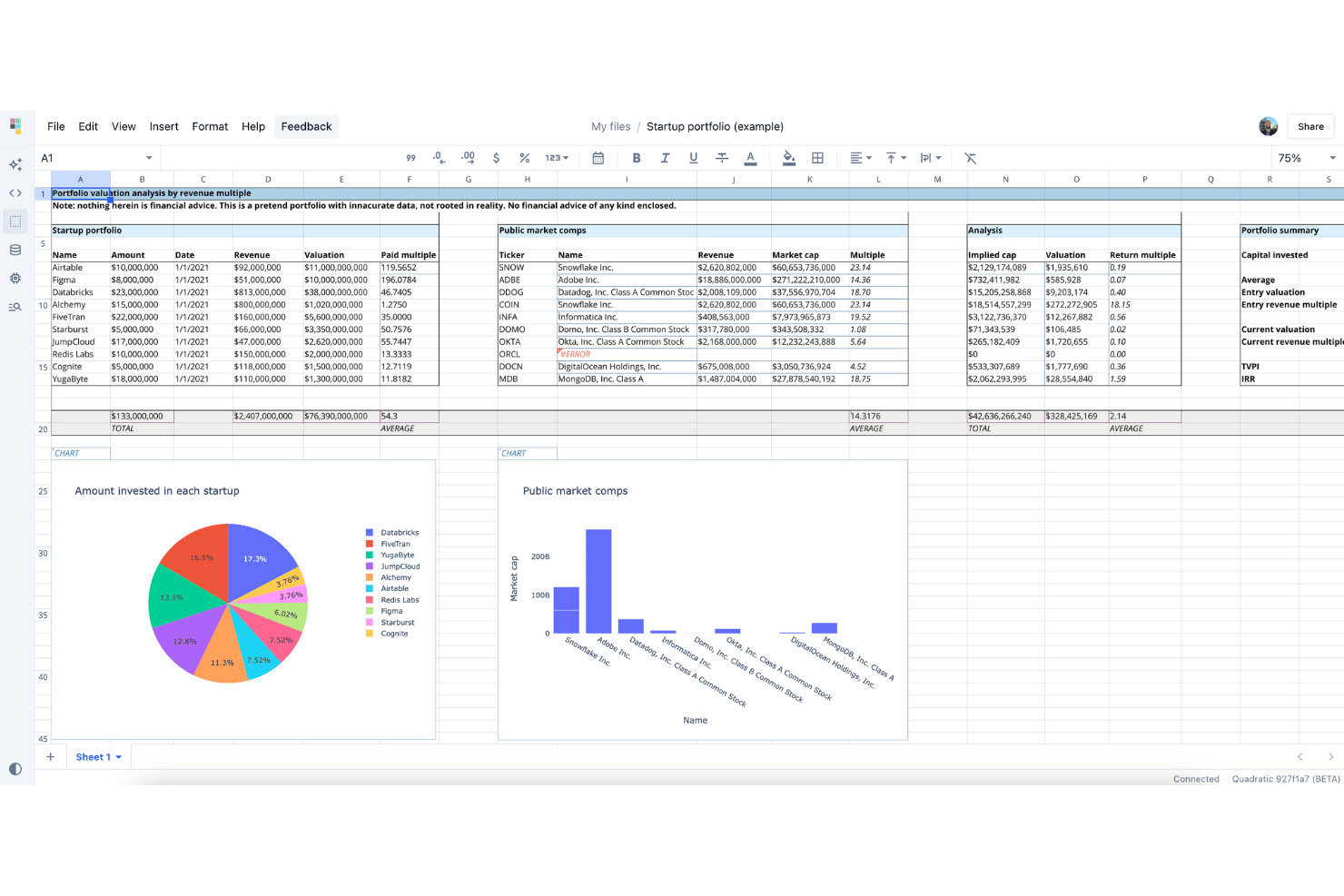Expand horizontal alignment dropdown
Image resolution: width=1344 pixels, height=896 pixels.
click(860, 158)
